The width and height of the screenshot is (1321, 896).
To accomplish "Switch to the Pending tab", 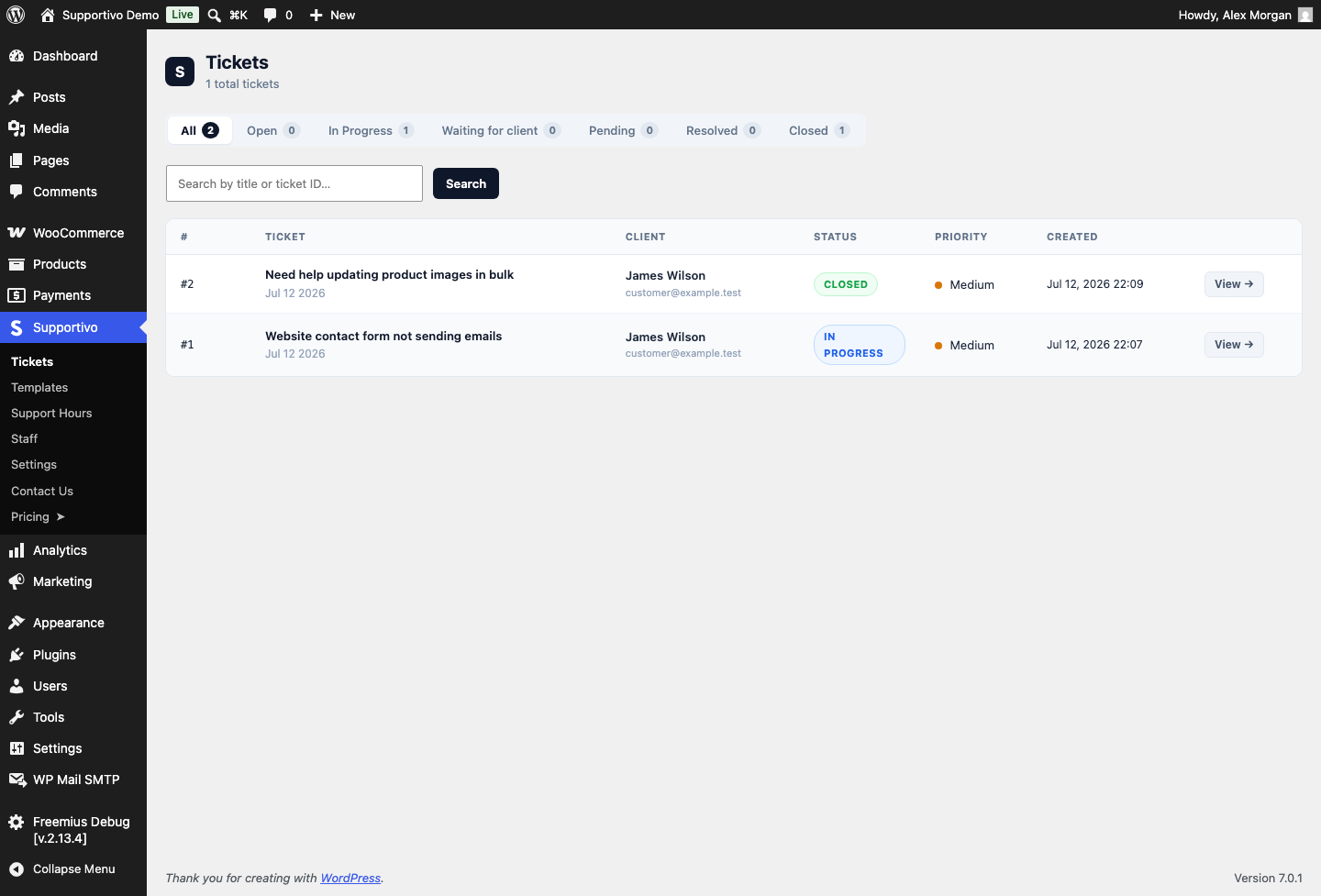I will tap(623, 130).
